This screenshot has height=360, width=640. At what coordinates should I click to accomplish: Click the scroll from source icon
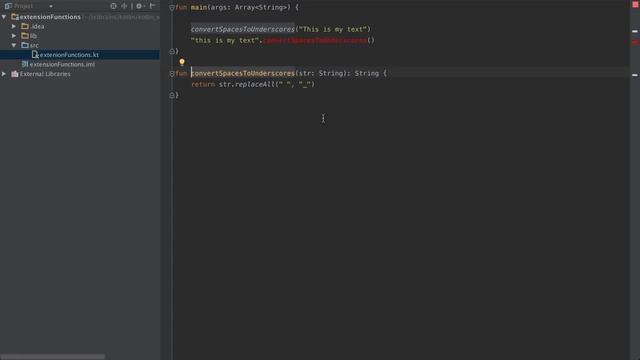(x=113, y=6)
